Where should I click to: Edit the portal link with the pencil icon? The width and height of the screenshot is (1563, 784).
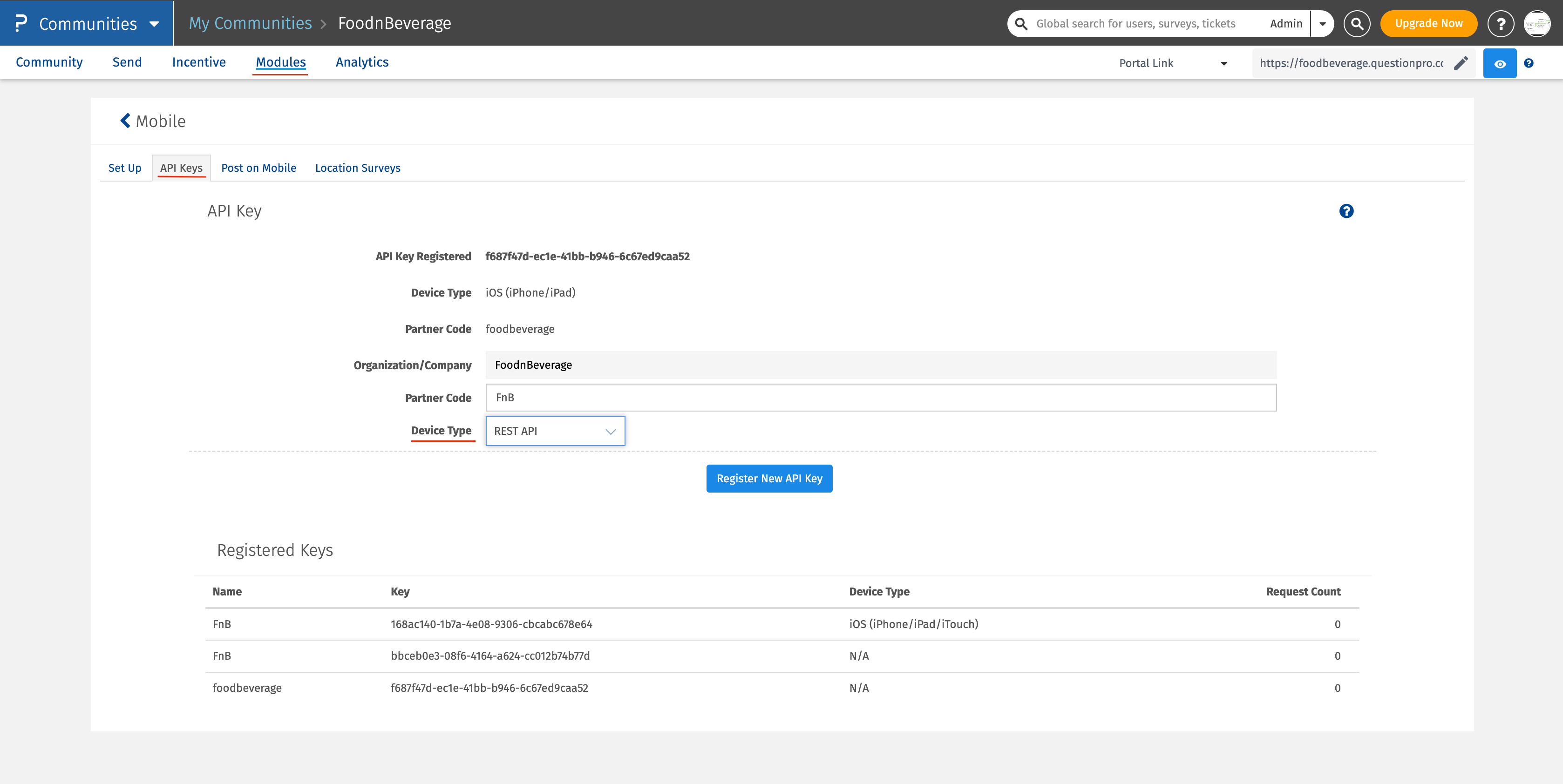[x=1461, y=63]
